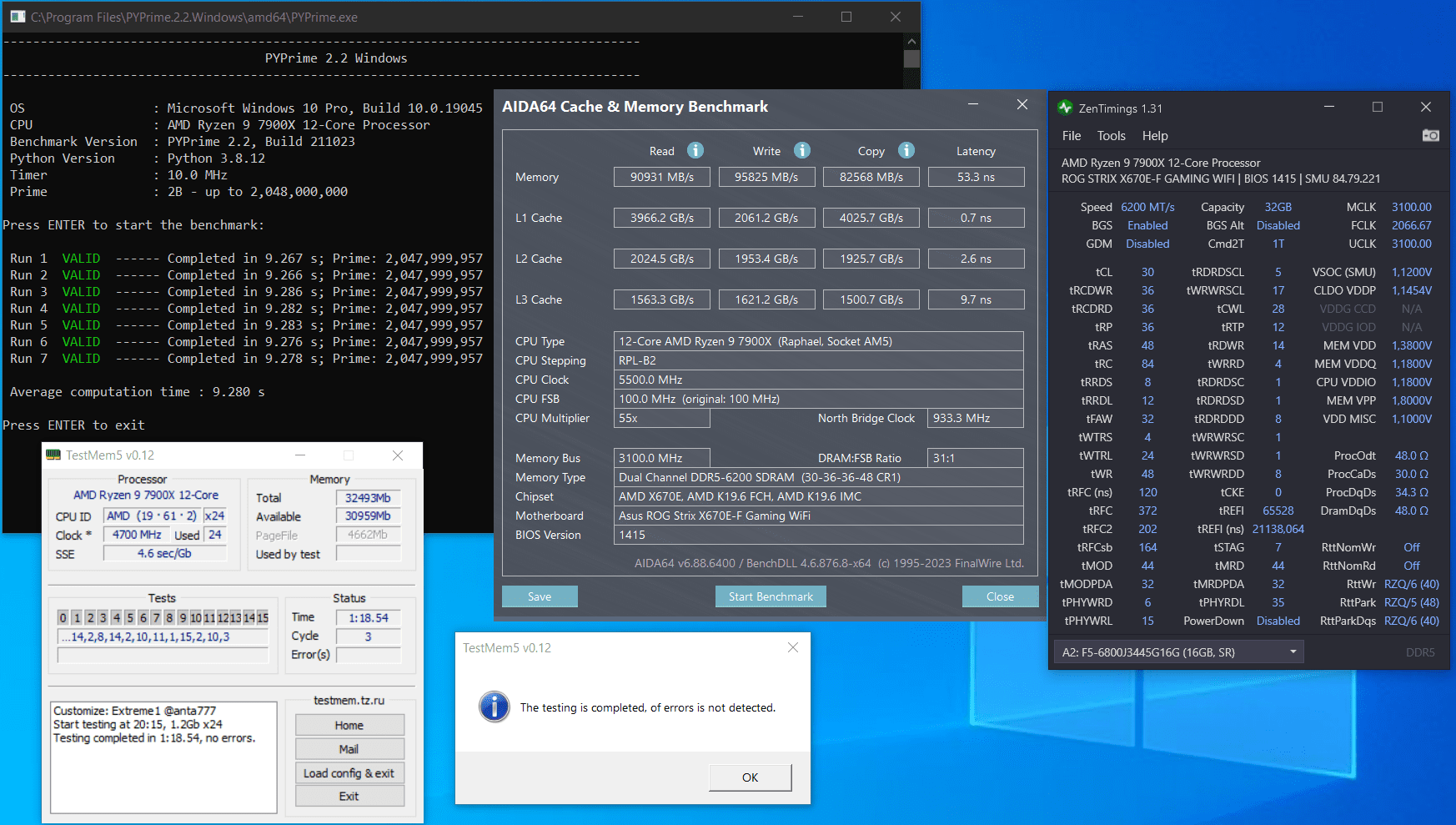Click the Write info icon in AIDA64
The height and width of the screenshot is (825, 1456).
click(802, 150)
